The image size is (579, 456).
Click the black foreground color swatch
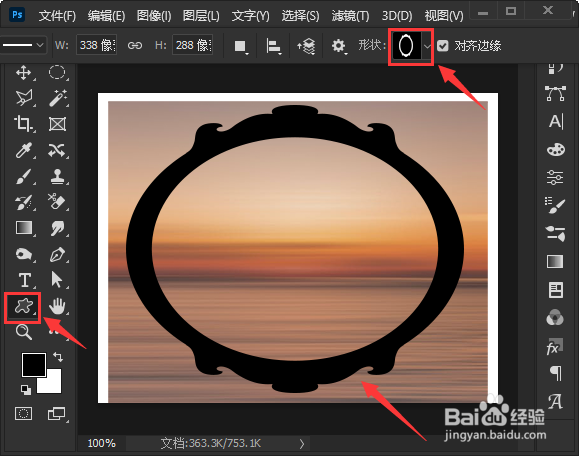coord(34,365)
